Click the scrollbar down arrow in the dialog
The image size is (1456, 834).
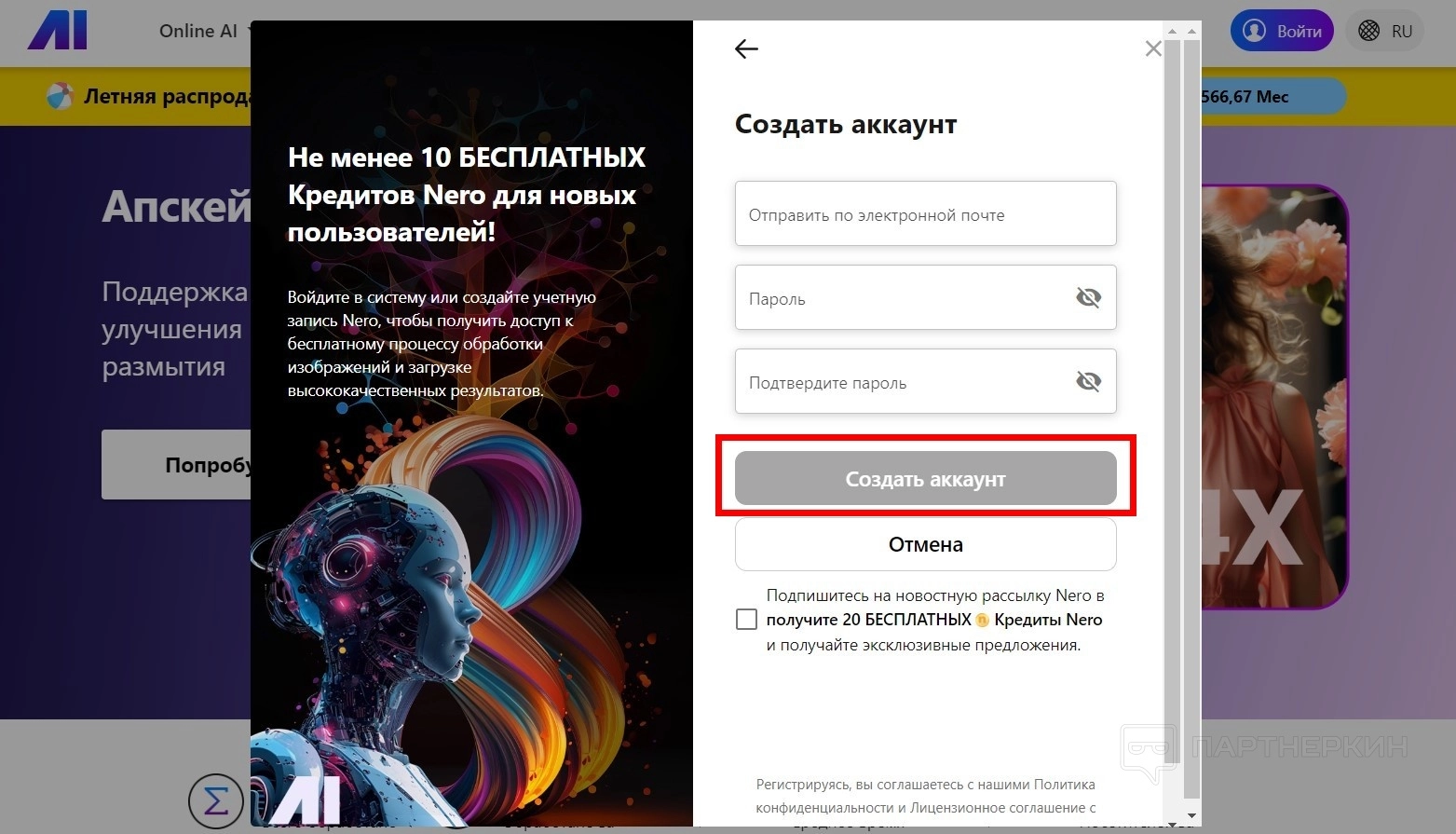coord(1191,816)
